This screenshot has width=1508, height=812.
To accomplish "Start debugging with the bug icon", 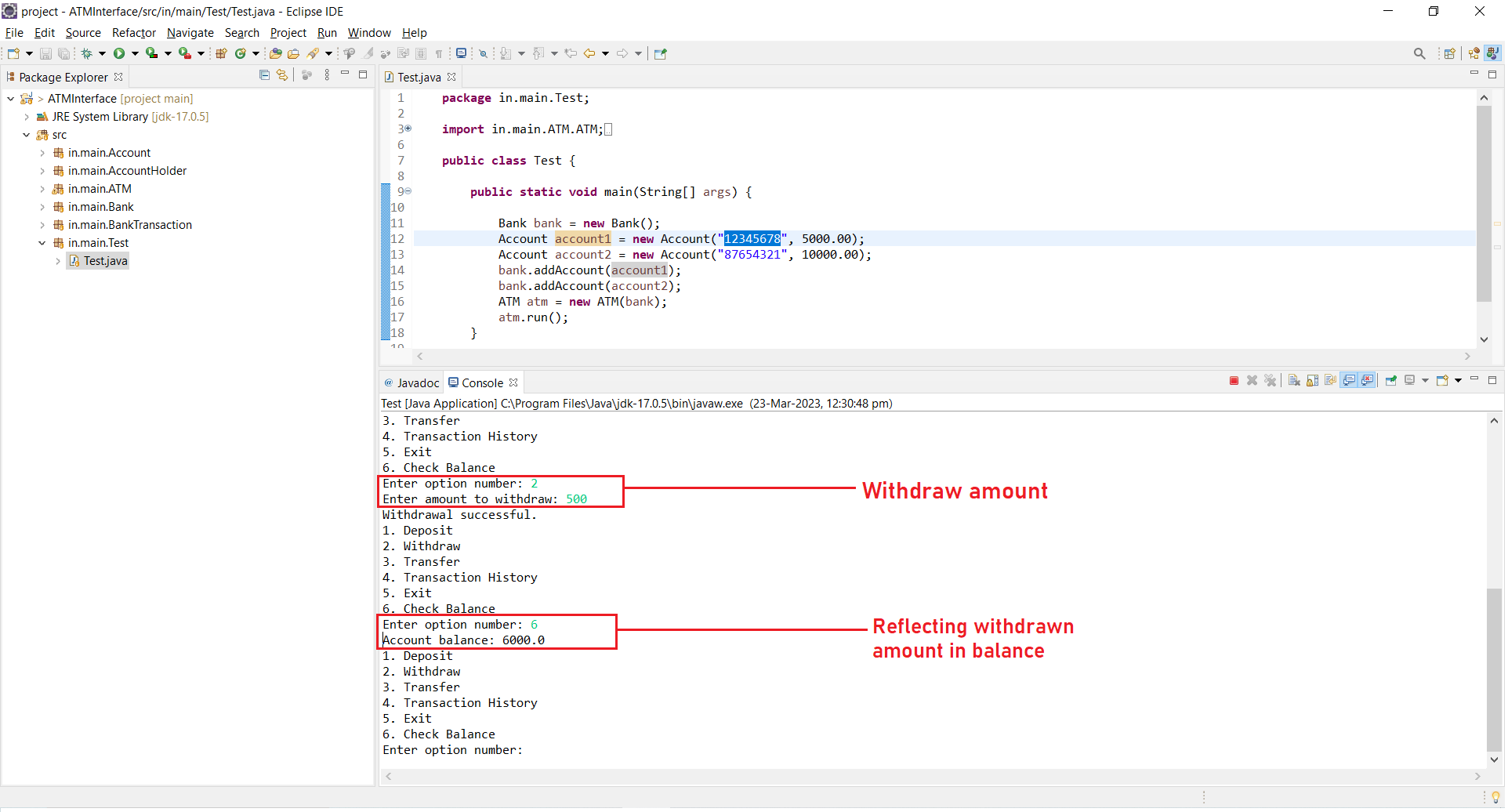I will 87,53.
